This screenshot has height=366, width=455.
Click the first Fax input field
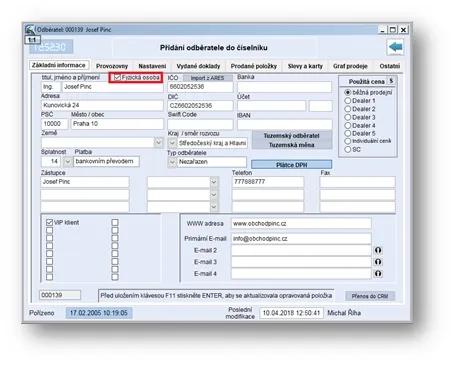coord(357,182)
